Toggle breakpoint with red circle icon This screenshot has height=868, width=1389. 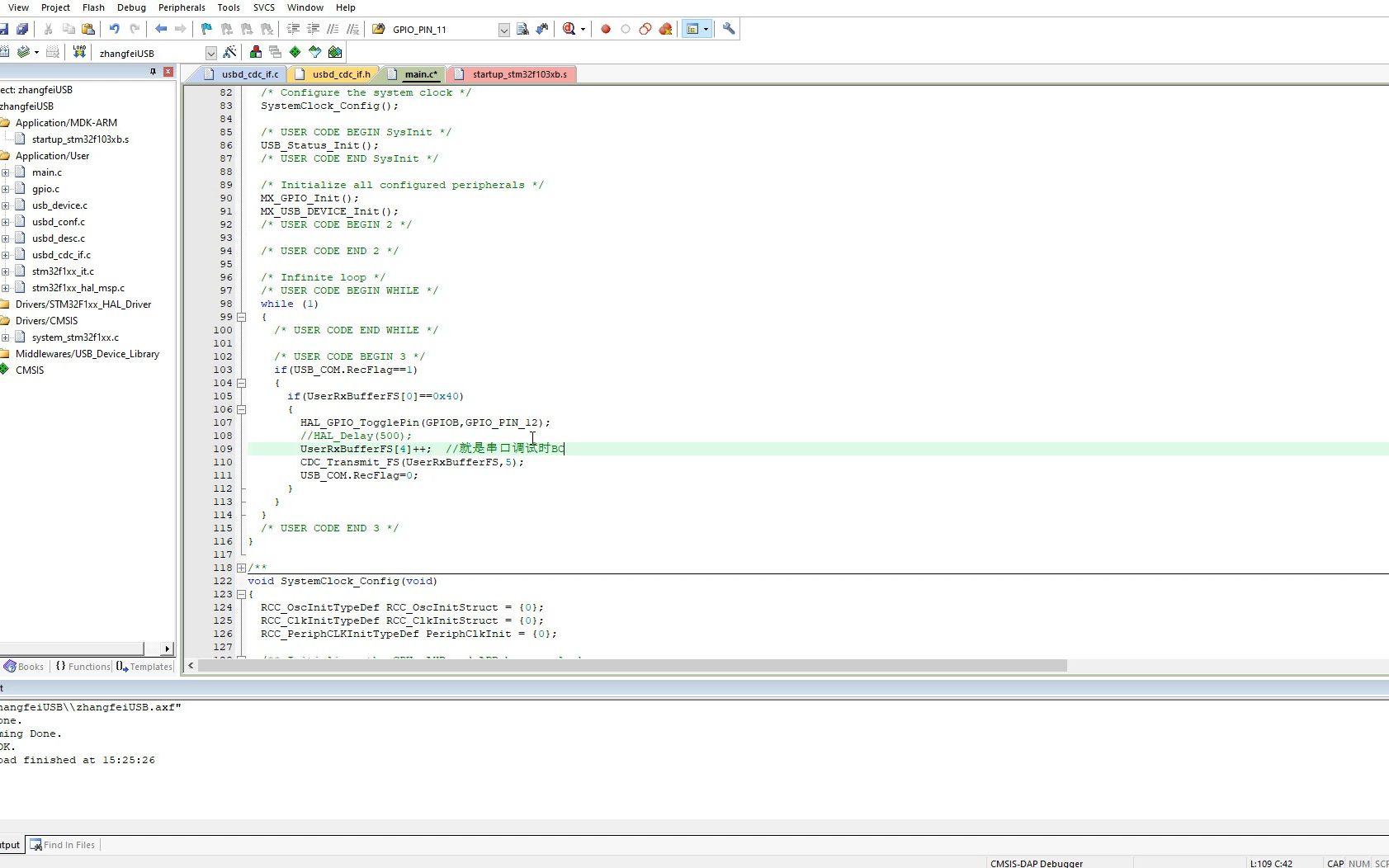(605, 29)
